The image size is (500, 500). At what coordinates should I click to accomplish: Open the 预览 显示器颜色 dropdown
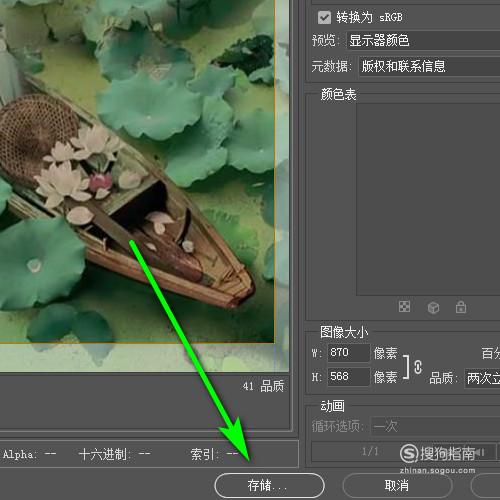[423, 41]
